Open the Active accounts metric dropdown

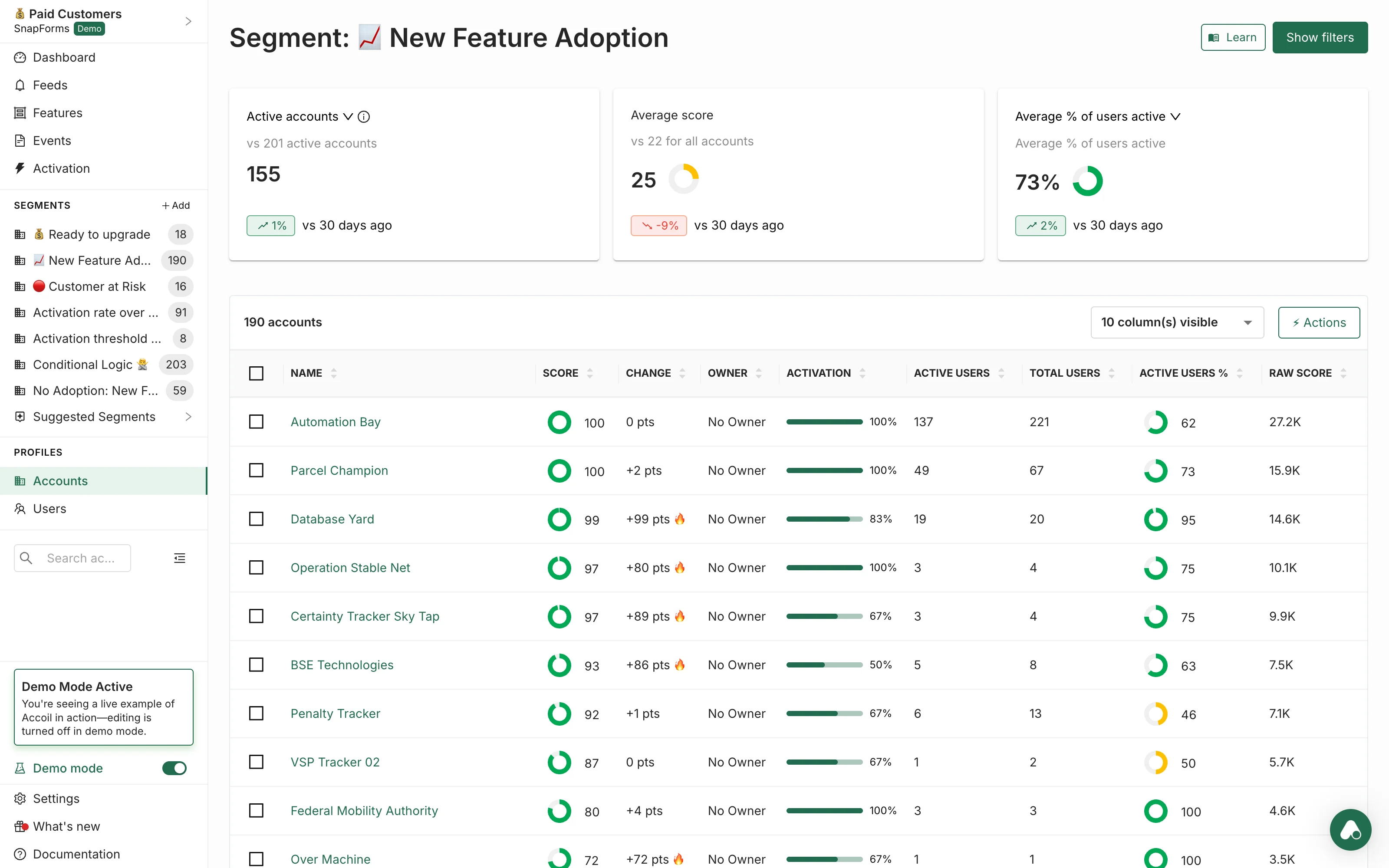pyautogui.click(x=348, y=117)
